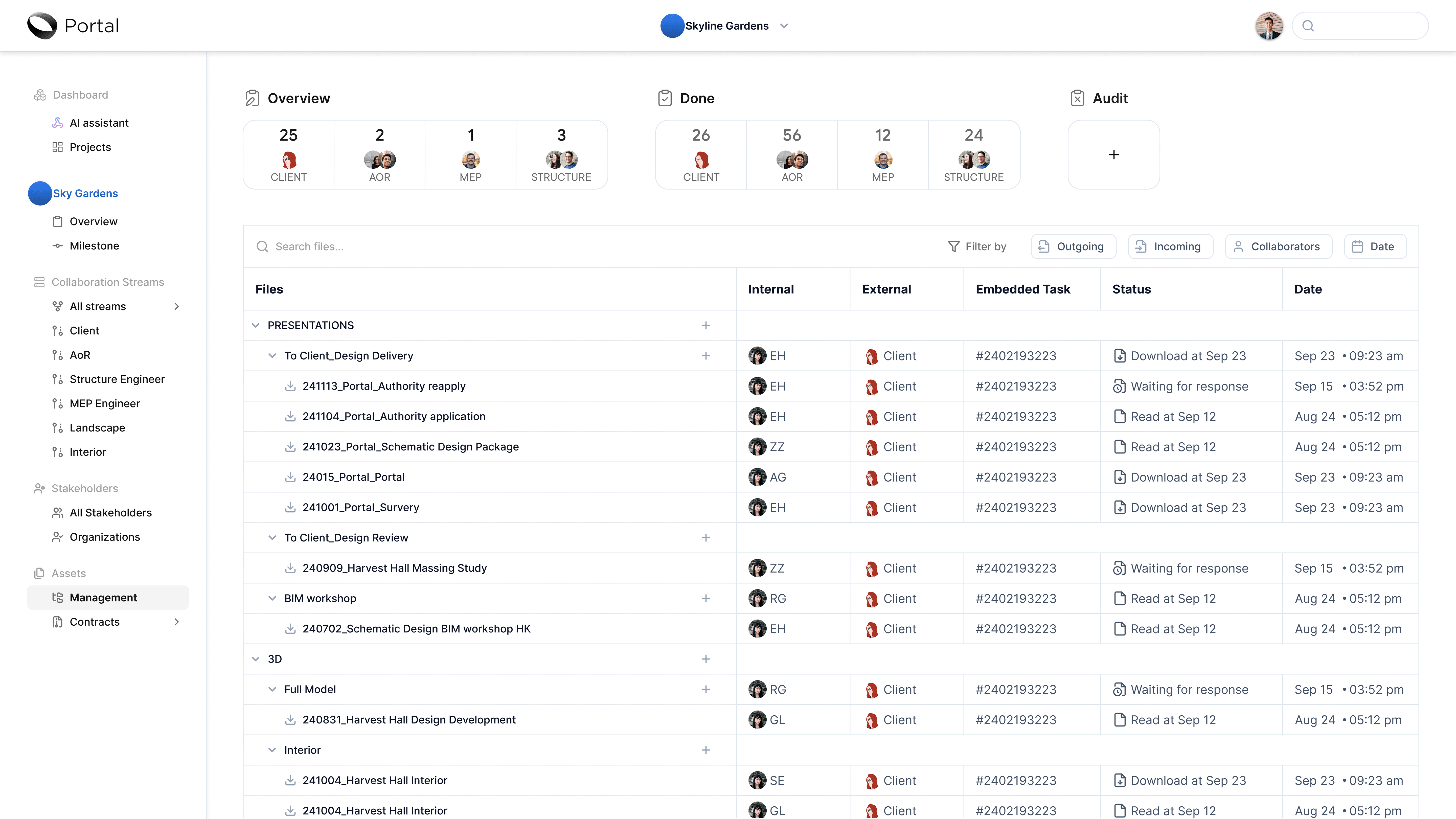
Task: Add item to 3D section with plus icon
Action: (x=706, y=659)
